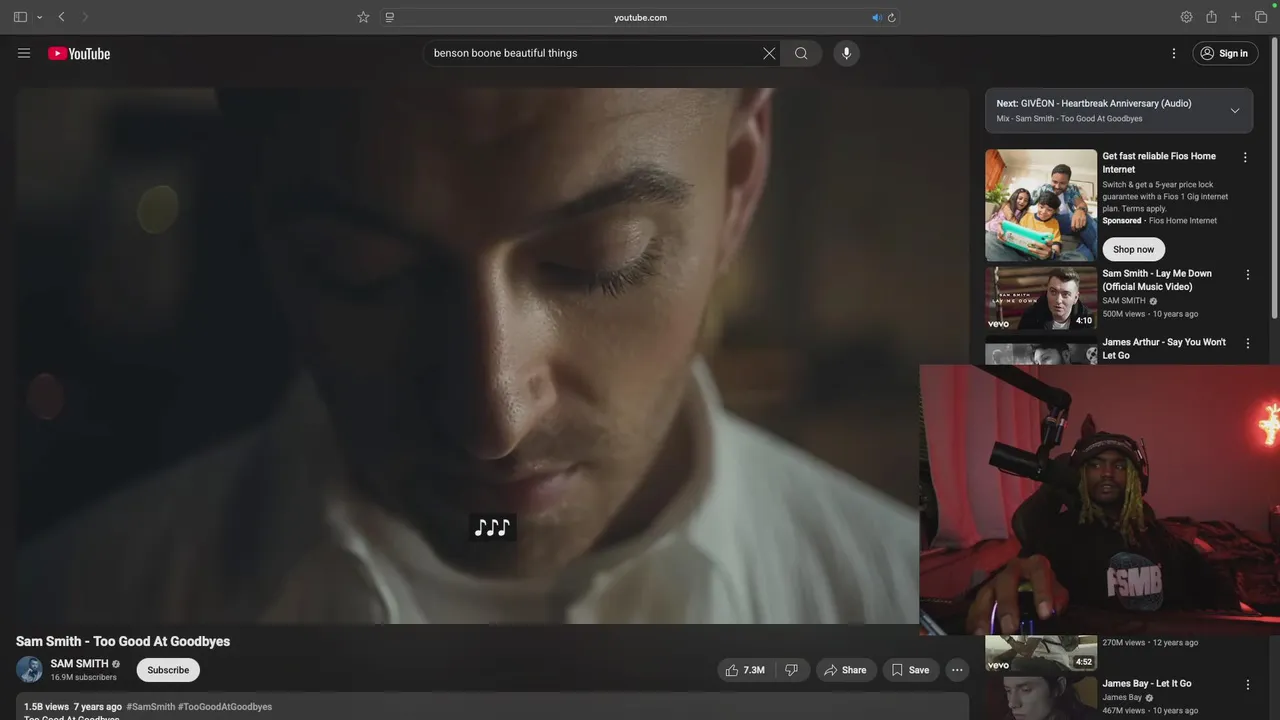Open options for Fios Home Internet ad
Viewport: 1280px width, 720px height.
click(1245, 157)
